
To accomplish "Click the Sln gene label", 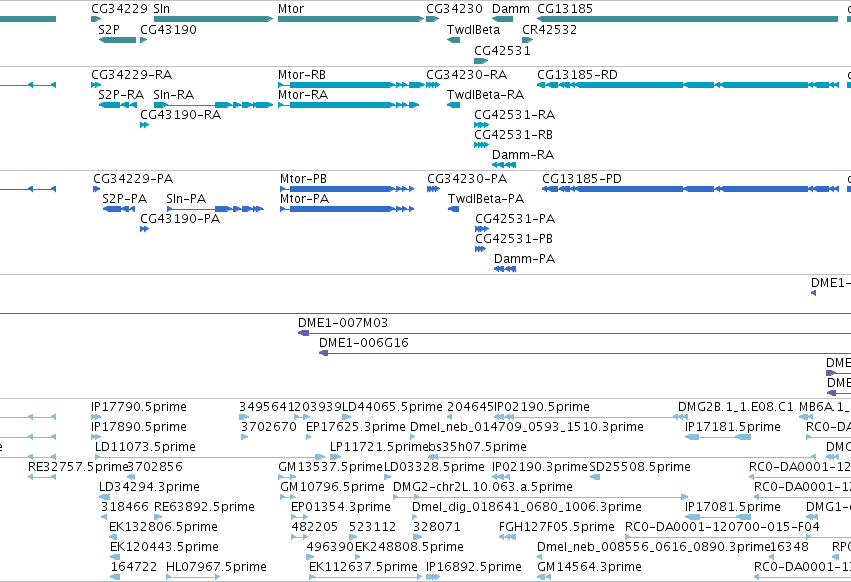I will coord(162,9).
